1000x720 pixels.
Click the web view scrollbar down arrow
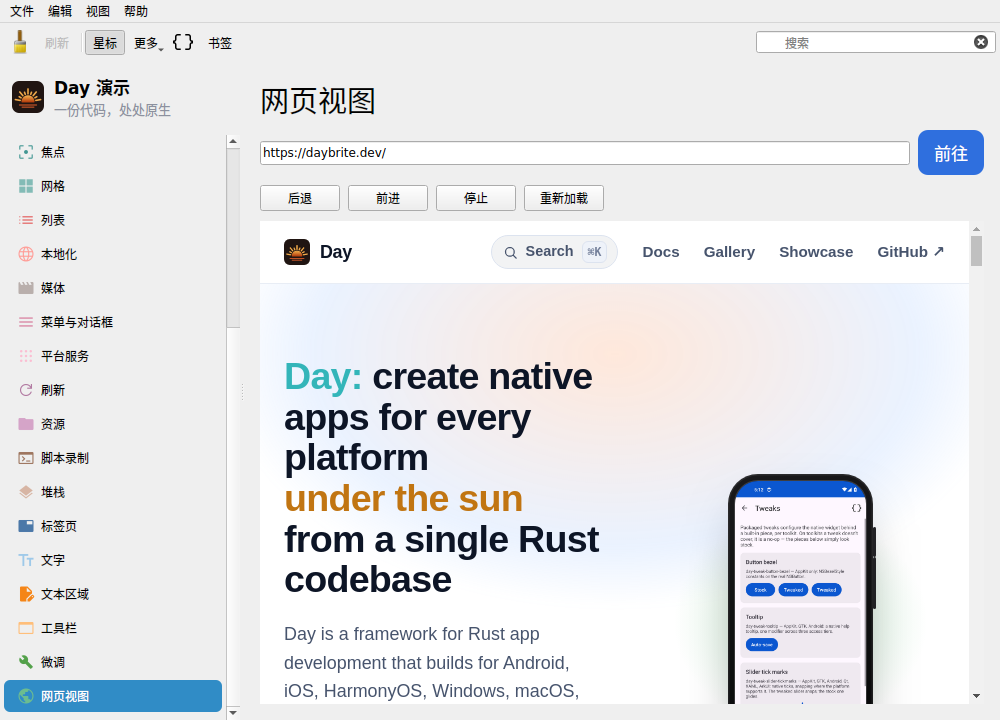pos(976,696)
